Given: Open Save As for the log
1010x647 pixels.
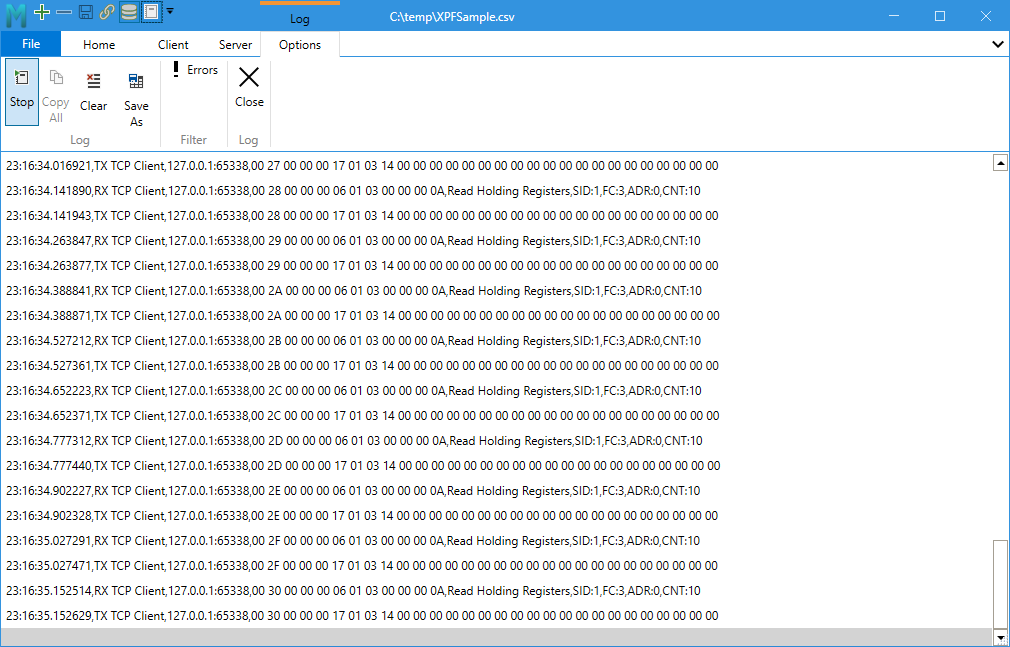Looking at the screenshot, I should [x=136, y=99].
